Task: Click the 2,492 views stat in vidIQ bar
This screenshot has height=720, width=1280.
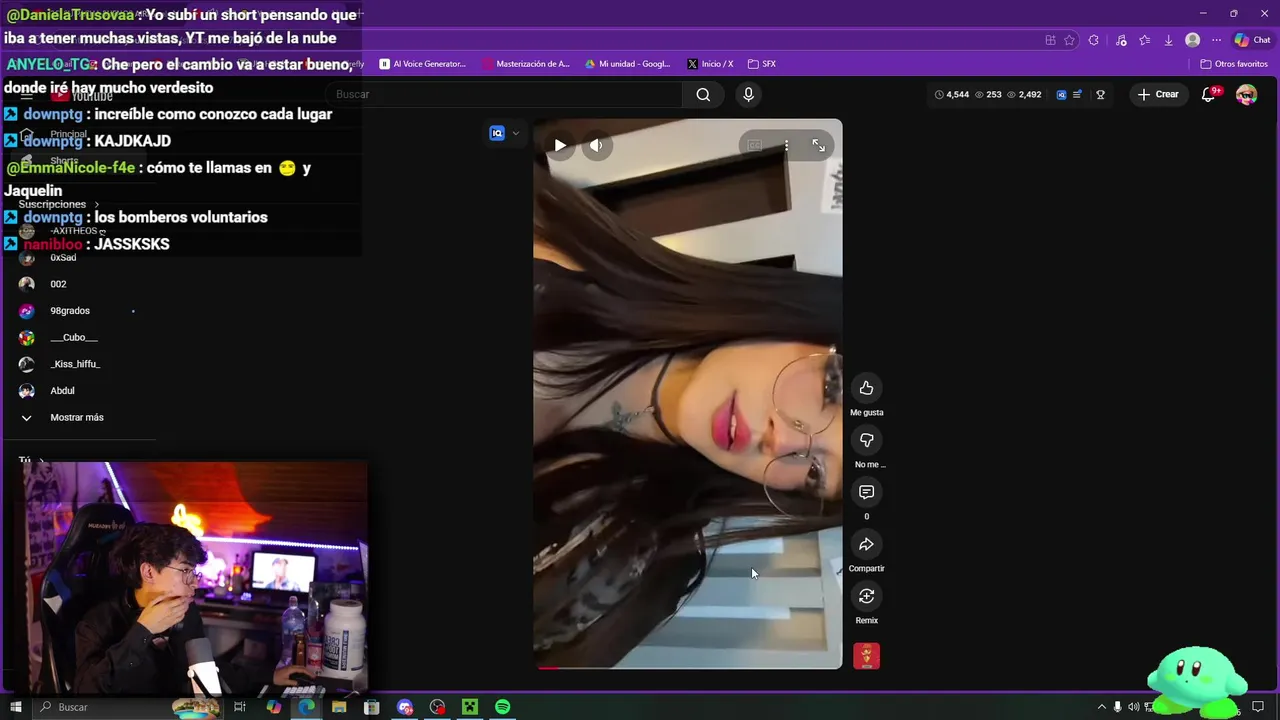Action: pyautogui.click(x=1025, y=95)
